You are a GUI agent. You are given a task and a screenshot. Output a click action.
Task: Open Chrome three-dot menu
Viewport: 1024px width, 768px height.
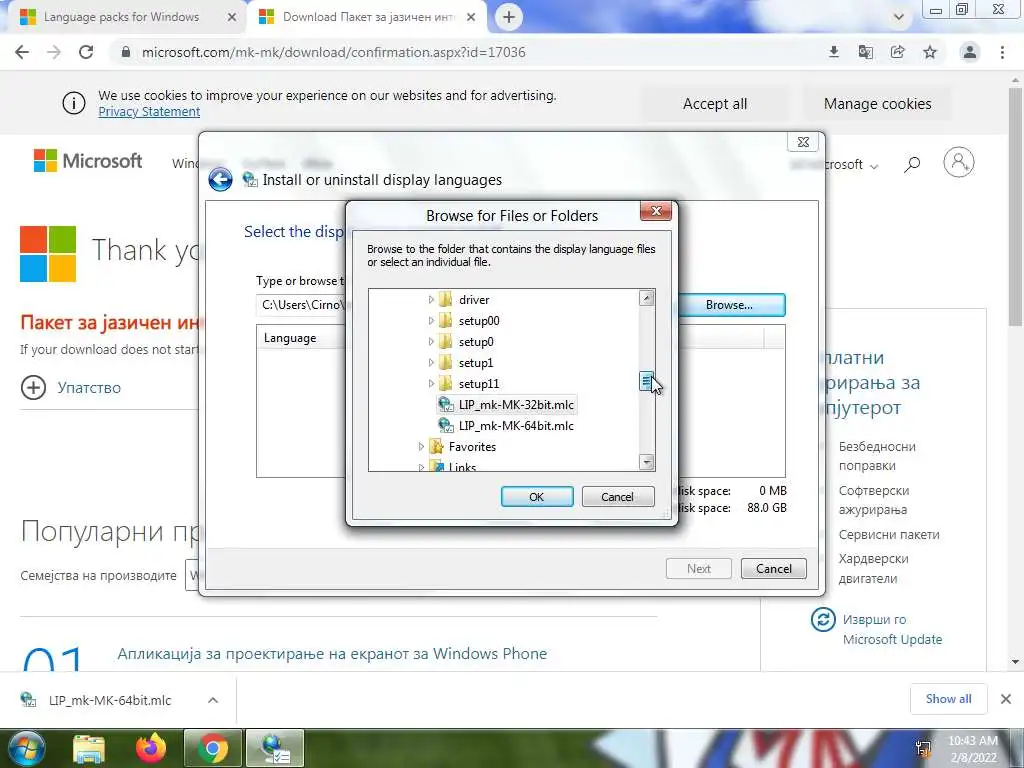pos(1002,52)
